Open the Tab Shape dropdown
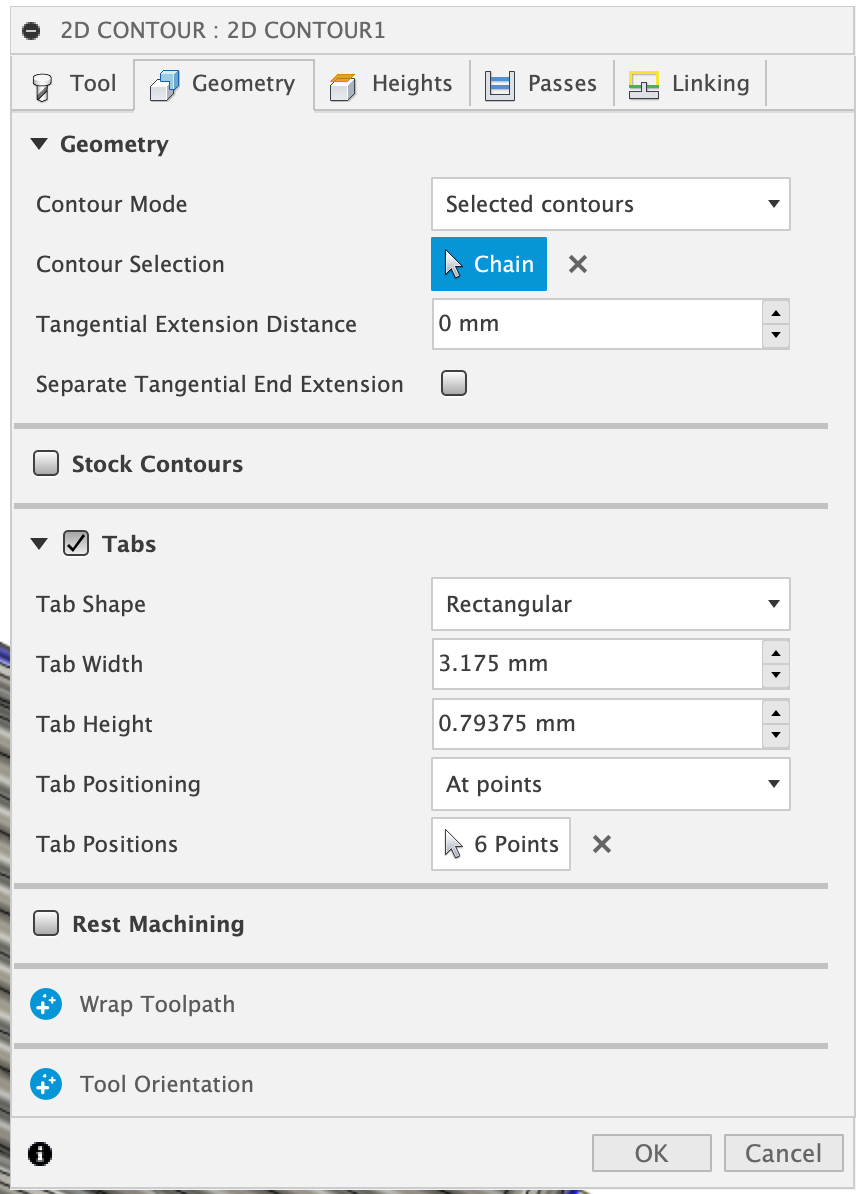The height and width of the screenshot is (1194, 866). point(610,604)
